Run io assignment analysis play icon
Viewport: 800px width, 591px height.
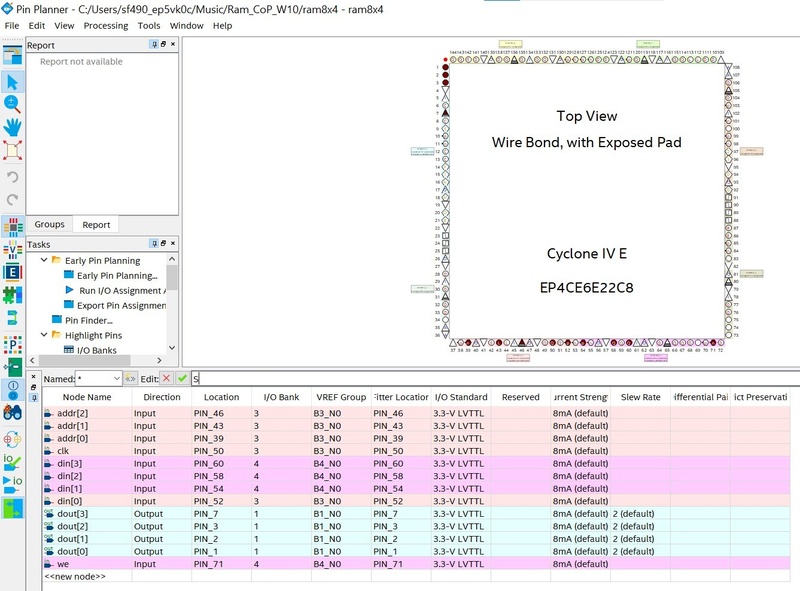tap(13, 485)
